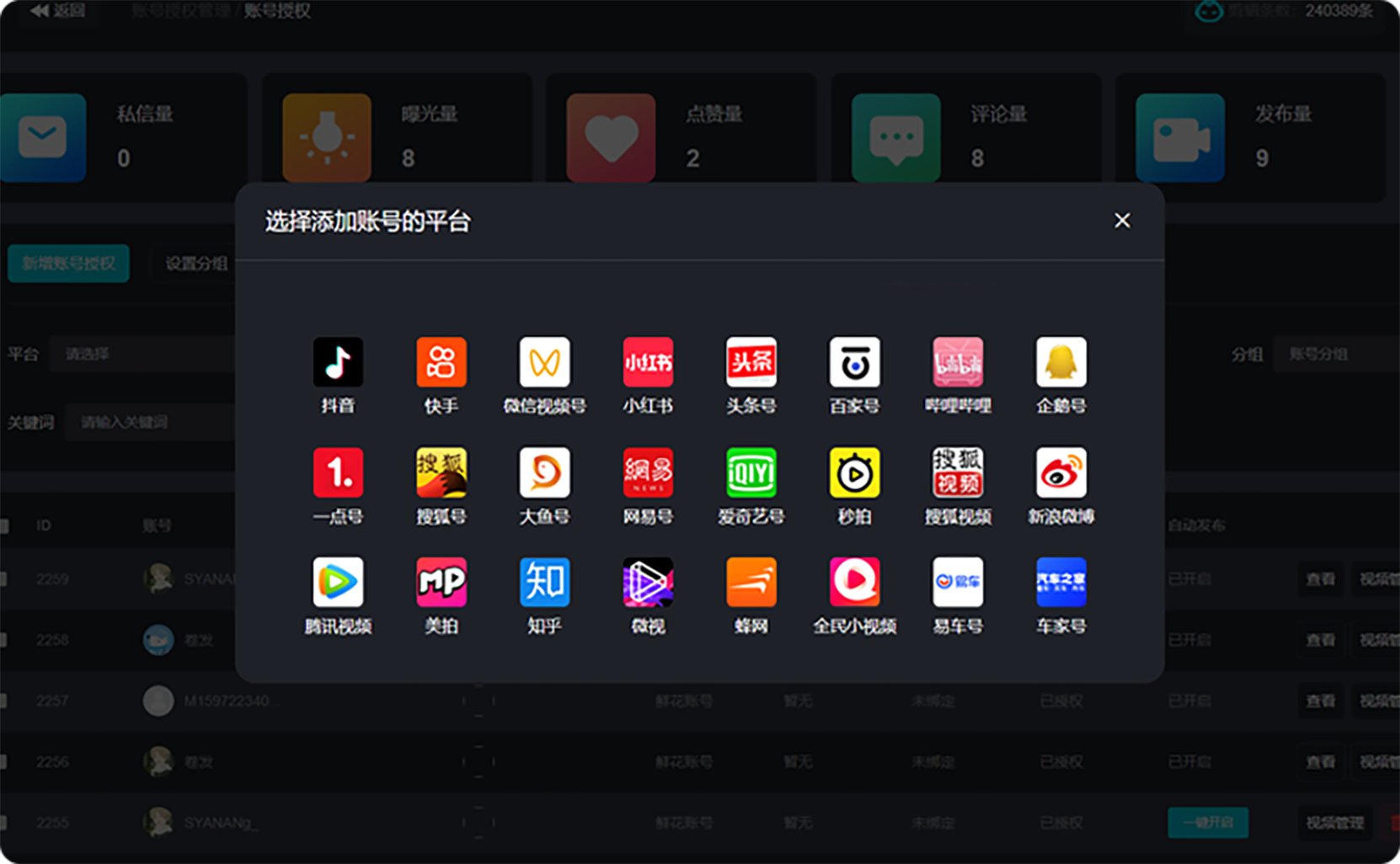1400x864 pixels.
Task: Choose the 头条号 platform icon
Action: click(x=751, y=362)
